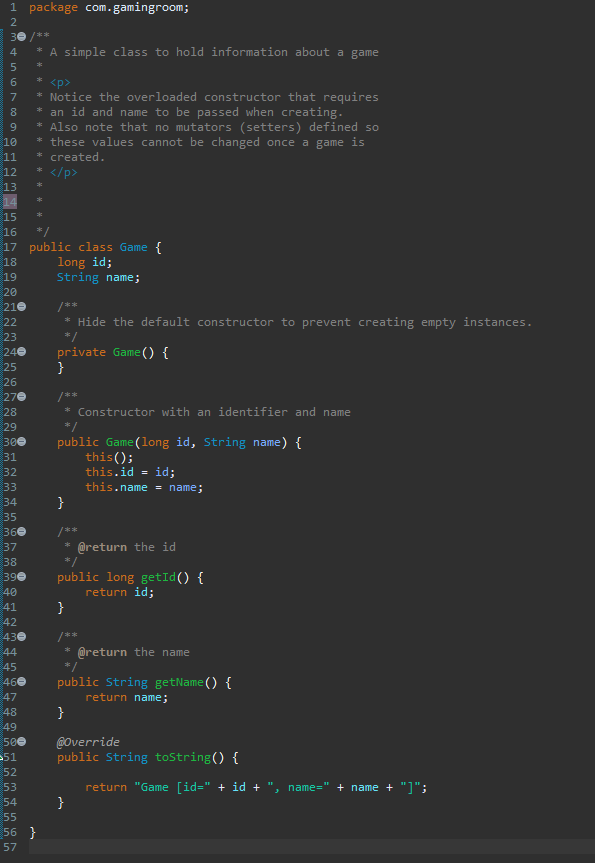This screenshot has height=863, width=595.
Task: Collapse the comment fold at line 43
Action: click(22, 637)
